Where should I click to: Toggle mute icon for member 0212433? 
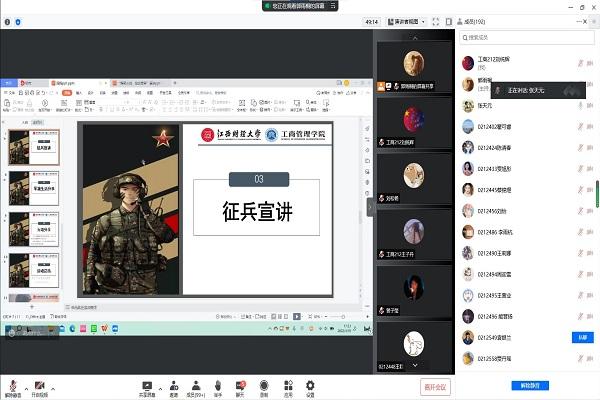pos(580,168)
